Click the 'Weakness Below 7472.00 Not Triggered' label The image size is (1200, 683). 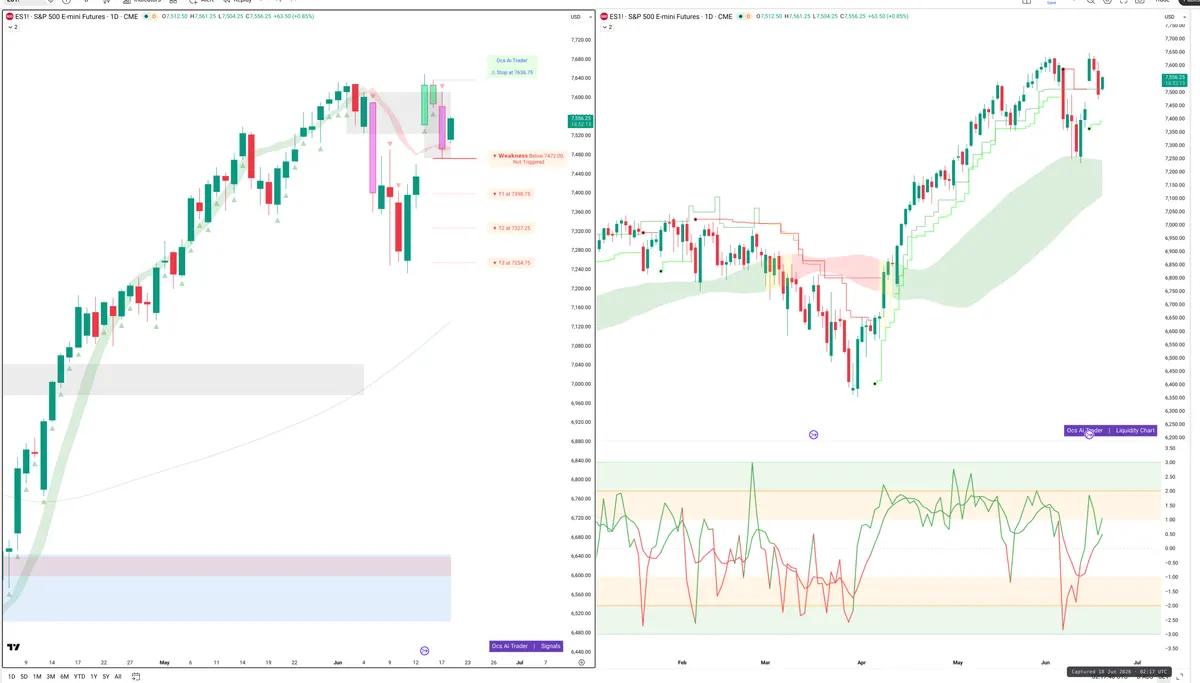528,158
